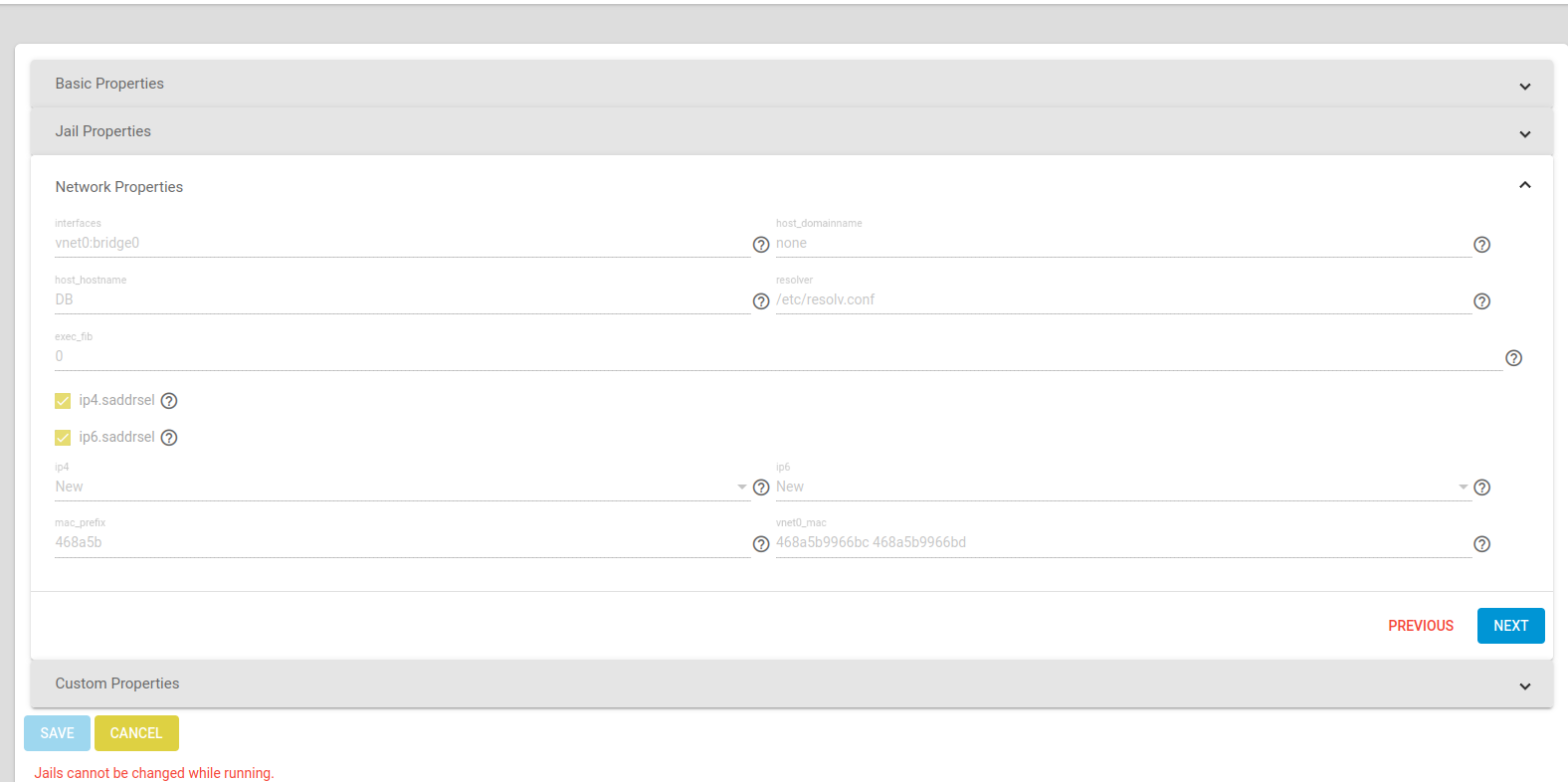This screenshot has width=1568, height=782.
Task: Go to the NEXT step
Action: coord(1510,626)
